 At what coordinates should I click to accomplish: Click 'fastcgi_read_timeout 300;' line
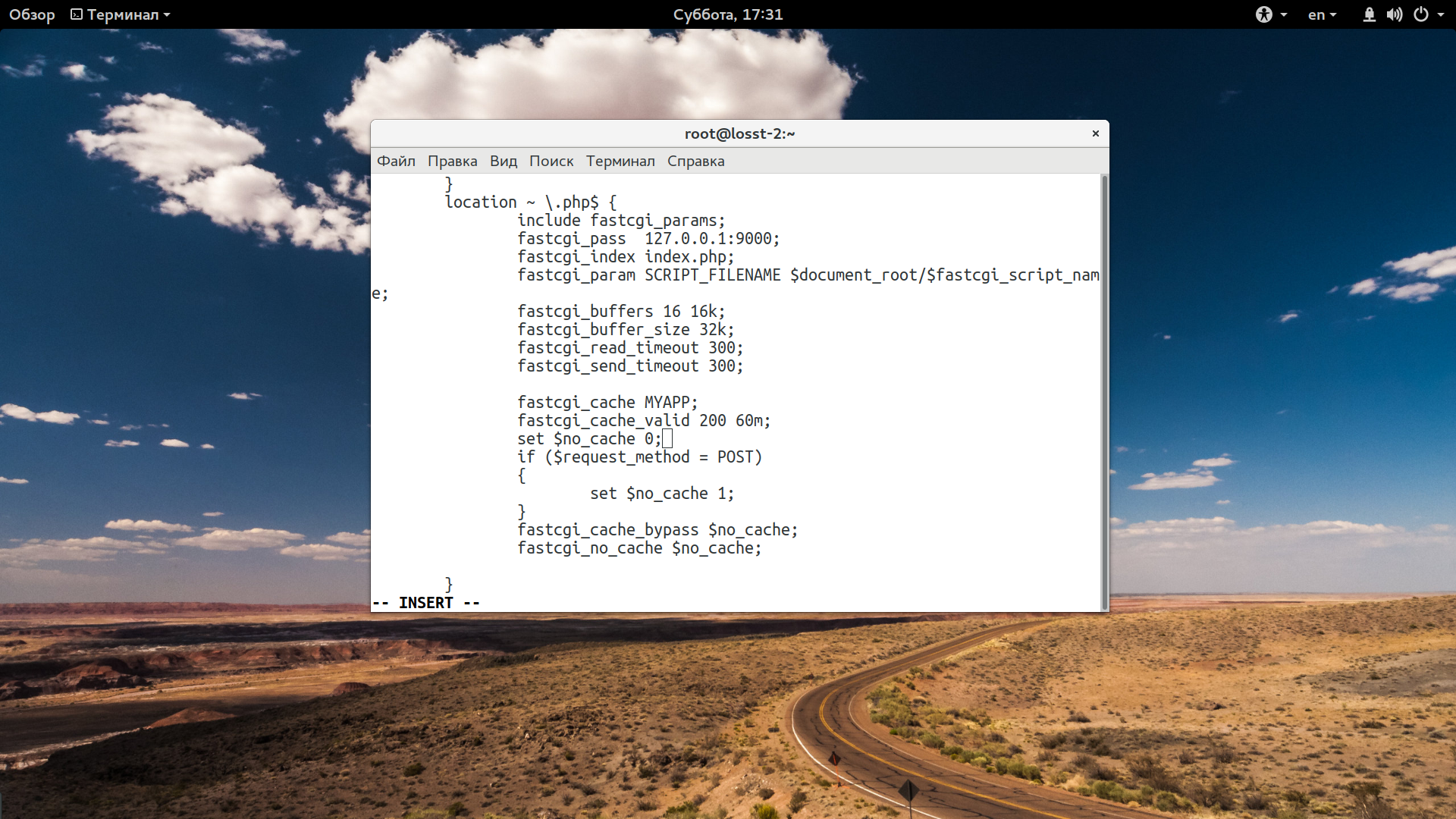(630, 348)
